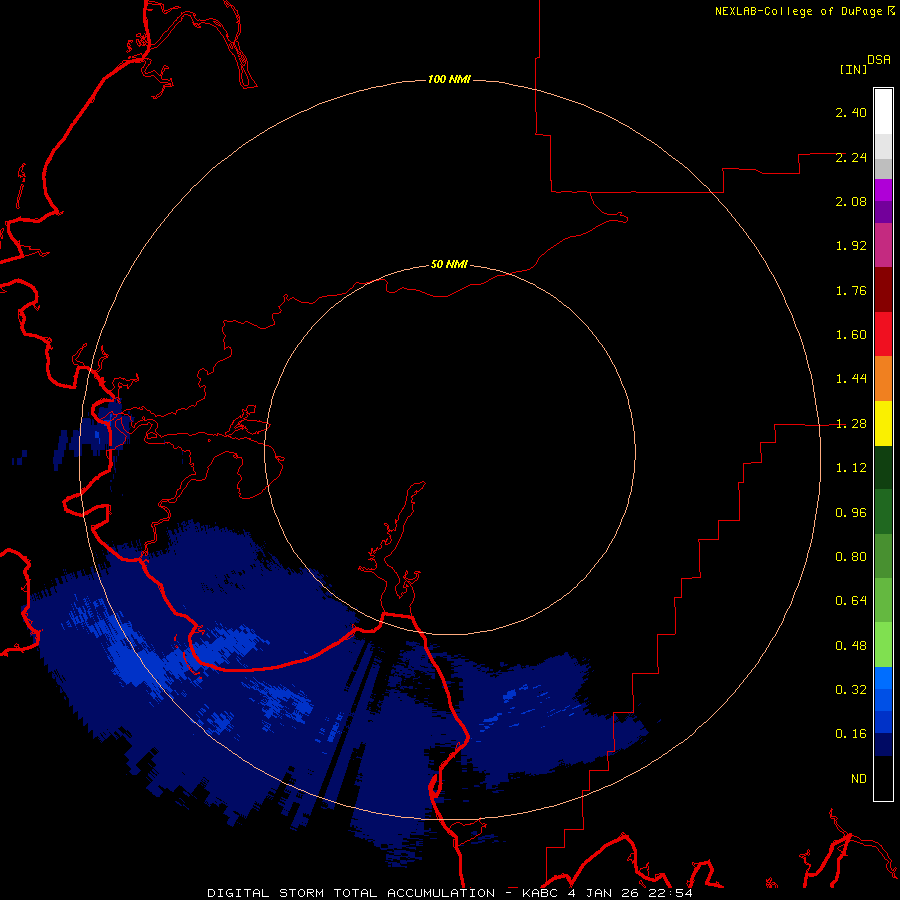This screenshot has width=900, height=900.
Task: Click the 1.92 legend value
Action: 851,246
